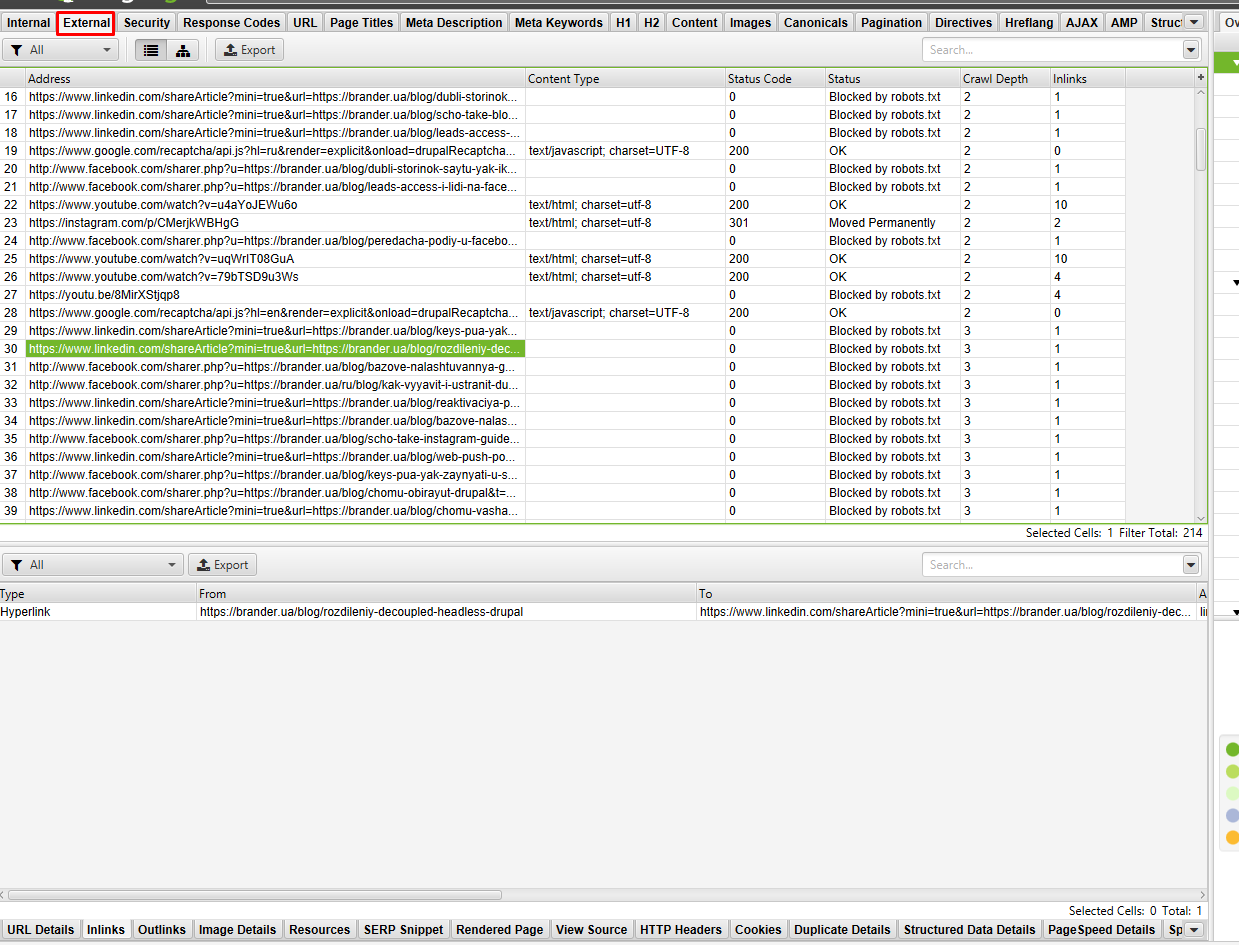1239x945 pixels.
Task: Open the bottom tabs overflow arrow
Action: click(1193, 930)
